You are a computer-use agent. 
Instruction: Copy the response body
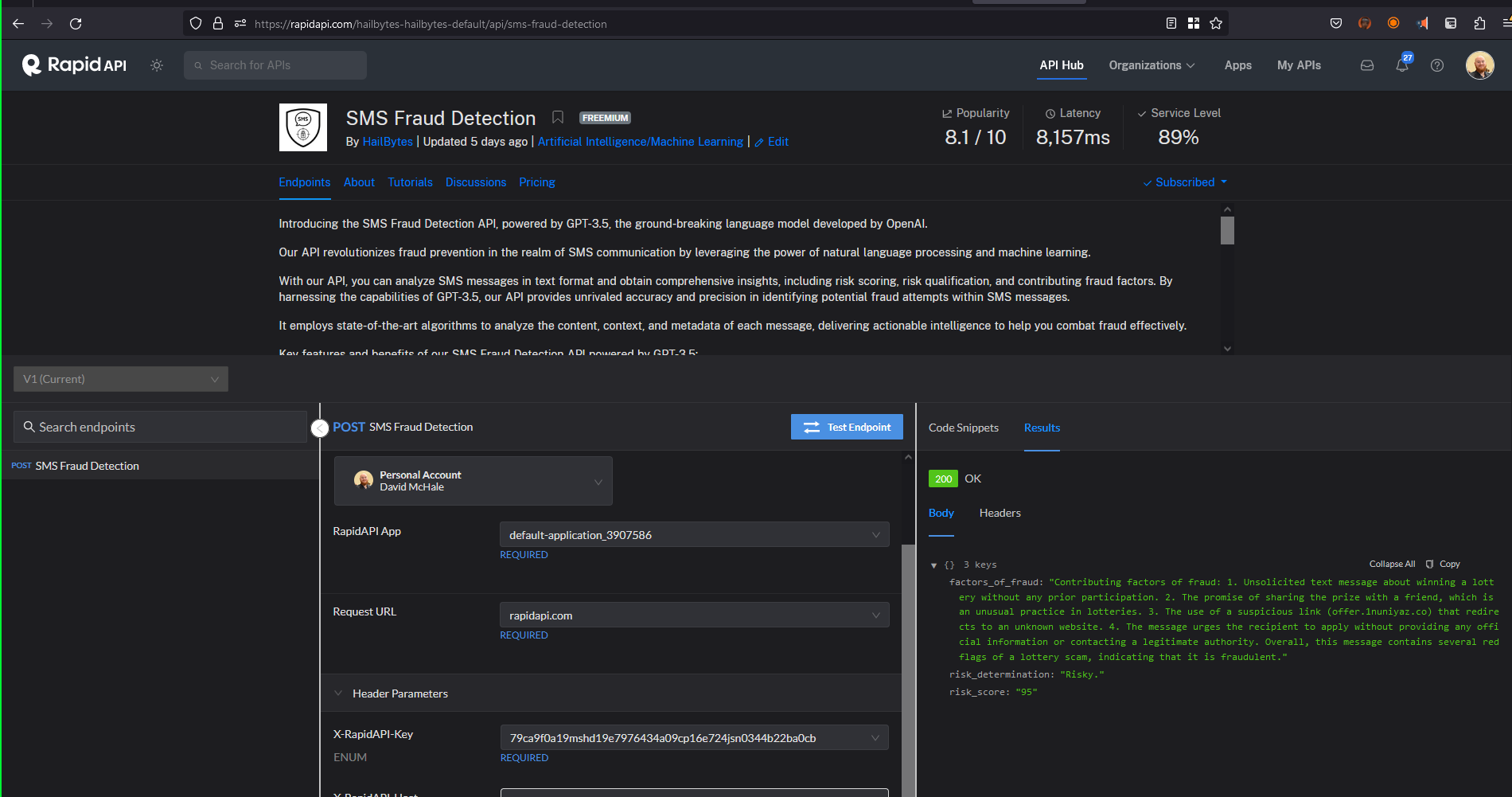point(1443,564)
